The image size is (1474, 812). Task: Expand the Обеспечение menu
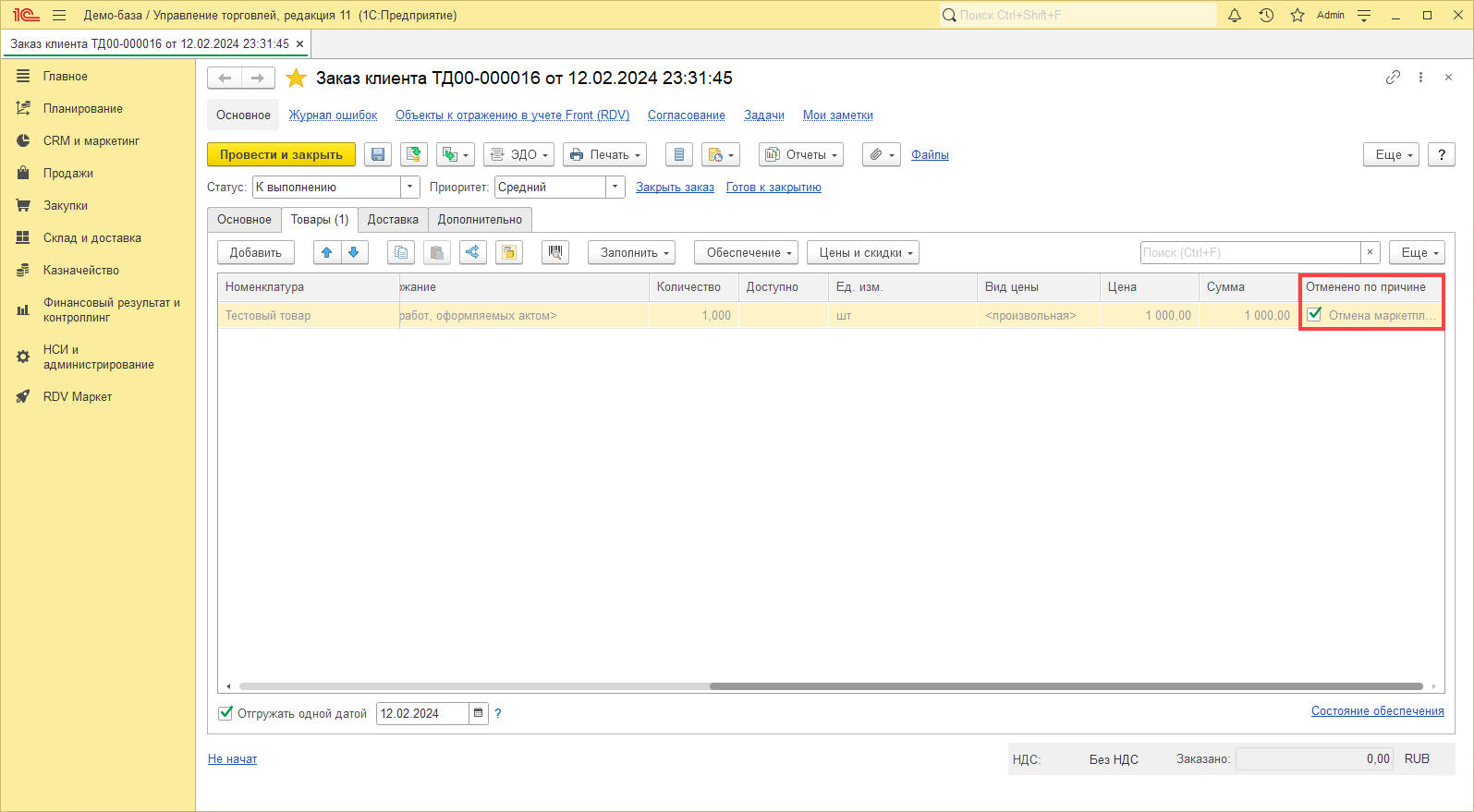click(x=747, y=253)
